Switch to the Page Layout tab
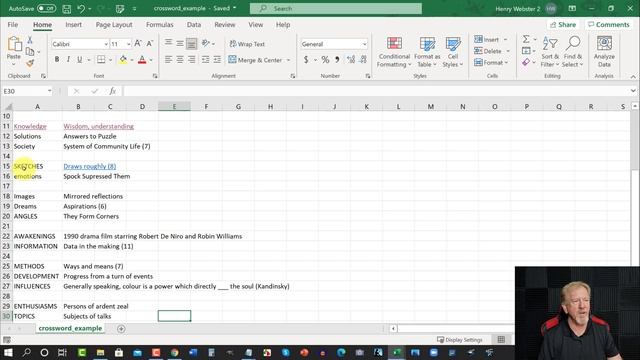Viewport: 640px width, 360px height. click(114, 24)
